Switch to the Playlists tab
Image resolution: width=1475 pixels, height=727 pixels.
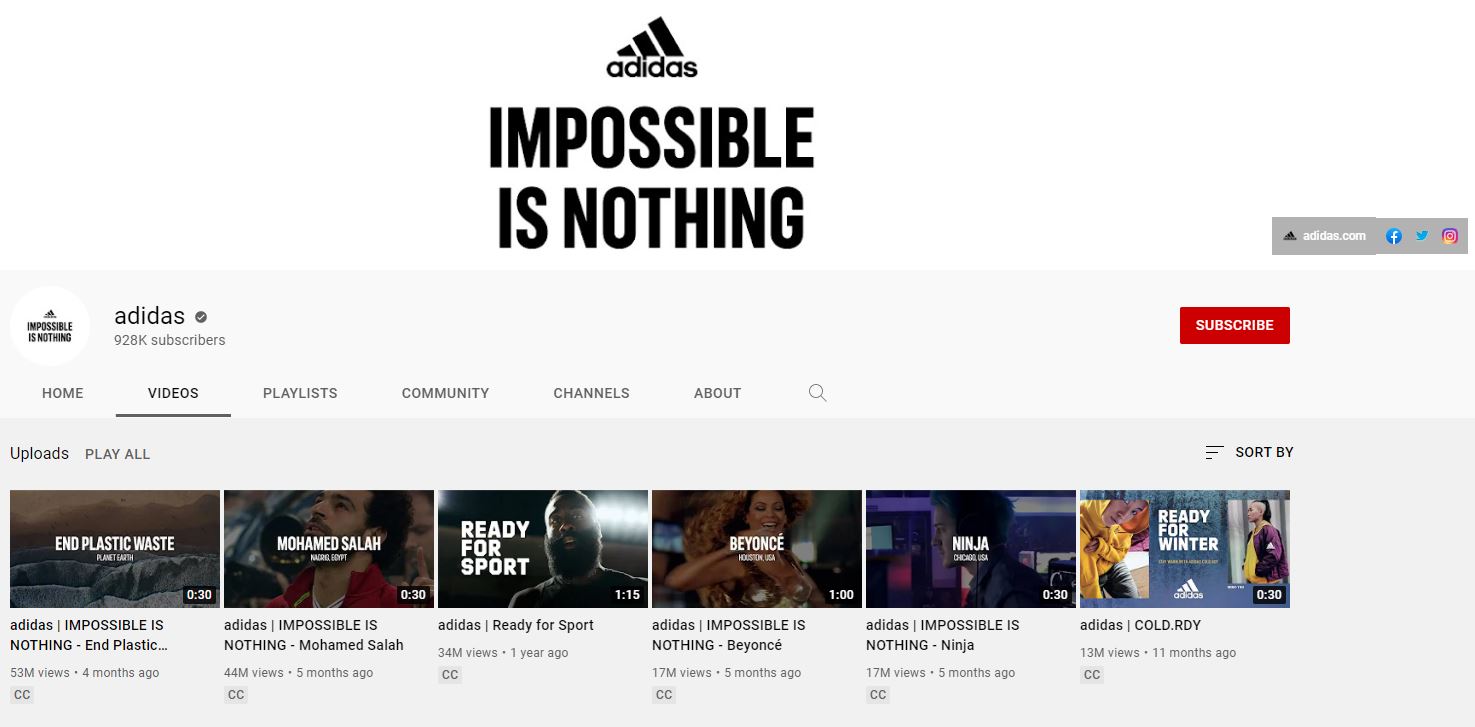click(300, 393)
